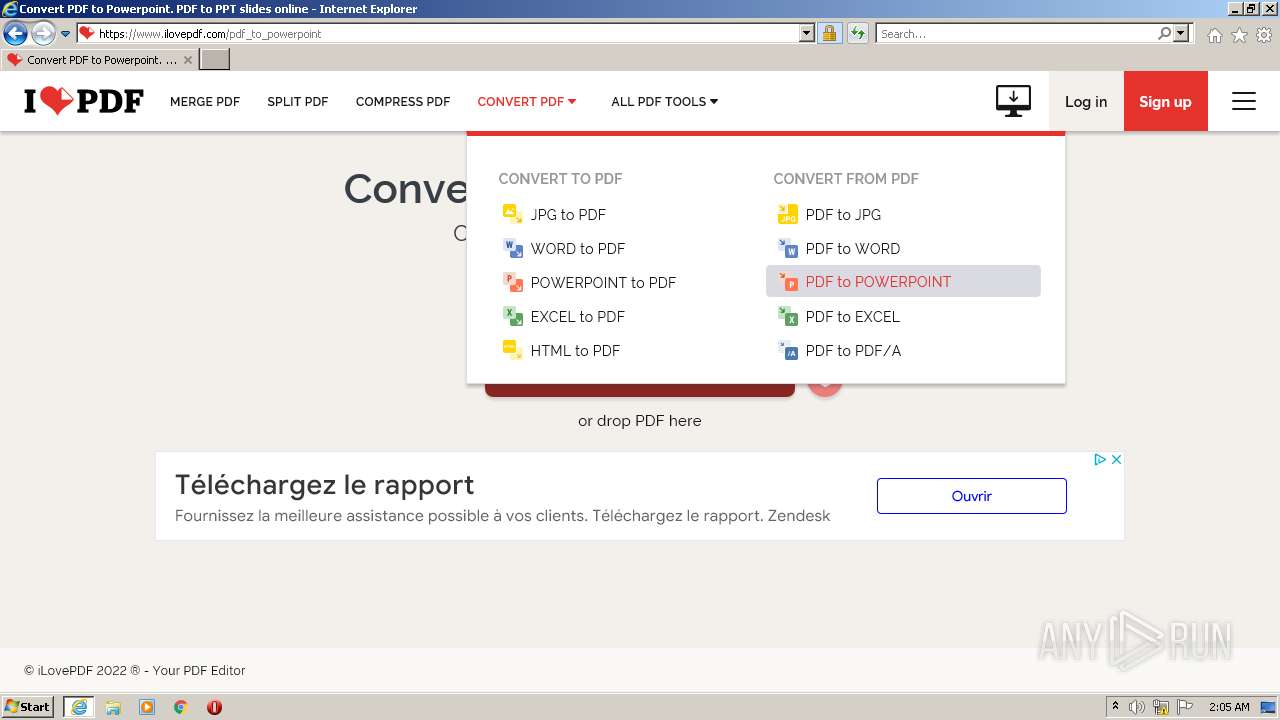Click the POWERPOINT to PDF icon
Screen dimensions: 1280x720
pyautogui.click(x=512, y=282)
